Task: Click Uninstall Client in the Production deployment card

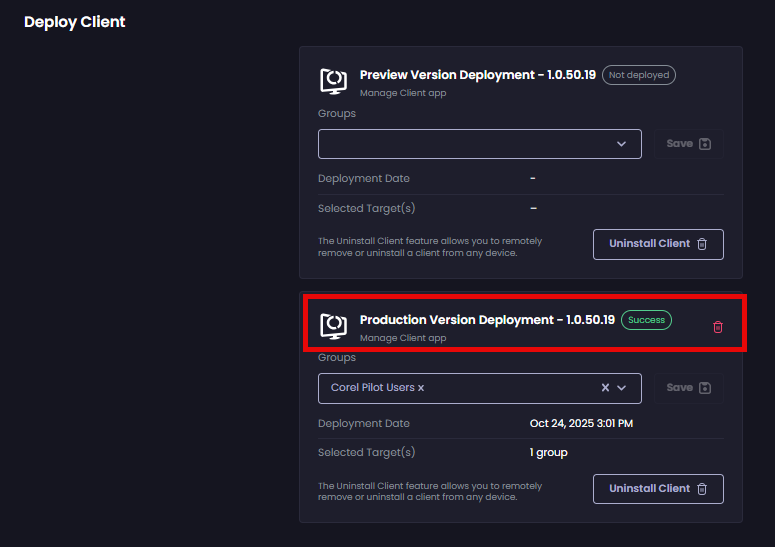Action: coord(658,489)
